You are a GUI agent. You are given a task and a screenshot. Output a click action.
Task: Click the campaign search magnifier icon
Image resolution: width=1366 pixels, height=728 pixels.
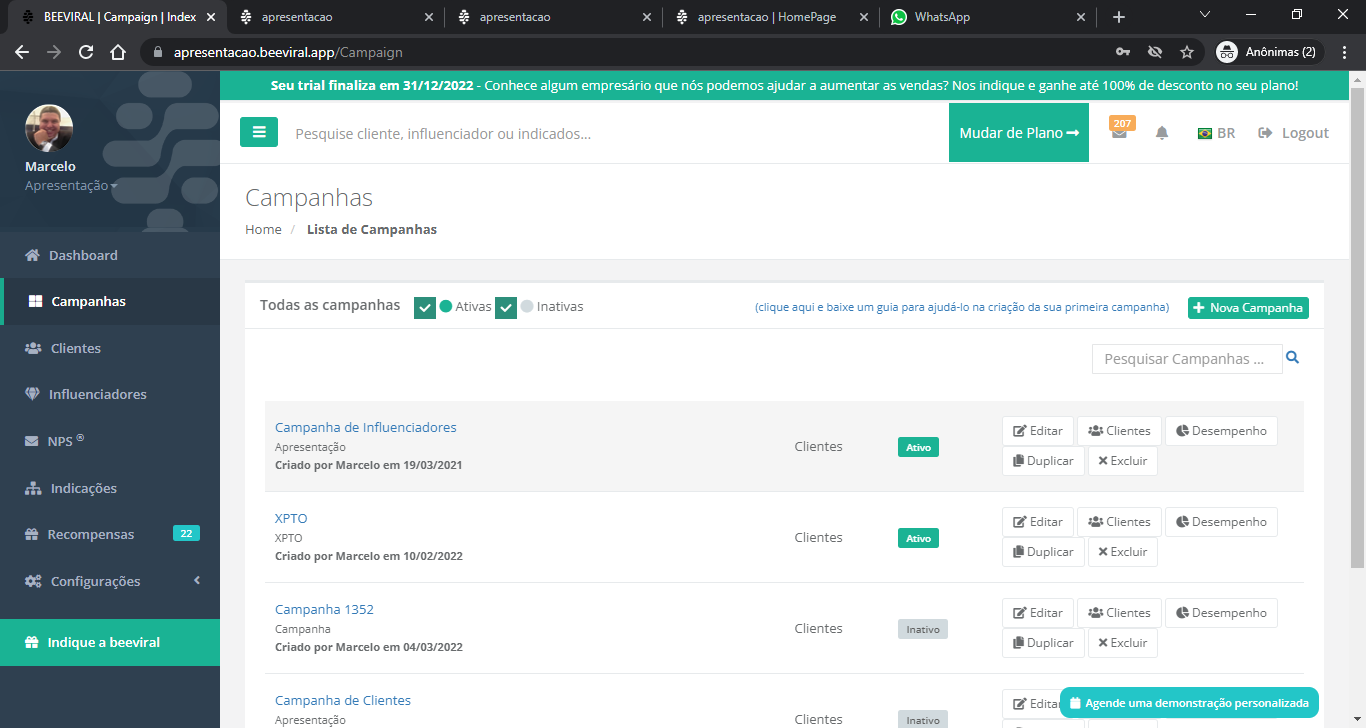[1292, 357]
